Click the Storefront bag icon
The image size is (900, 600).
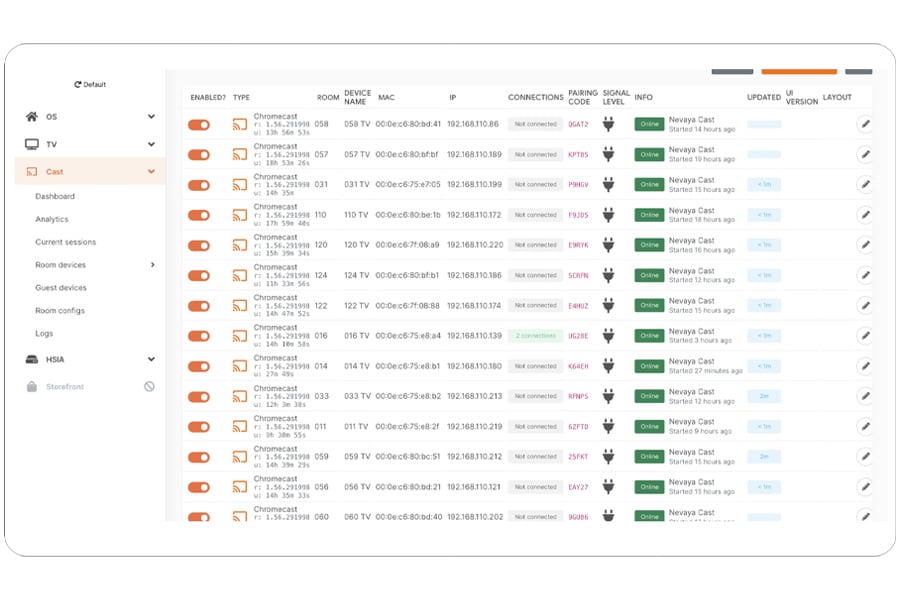point(32,386)
